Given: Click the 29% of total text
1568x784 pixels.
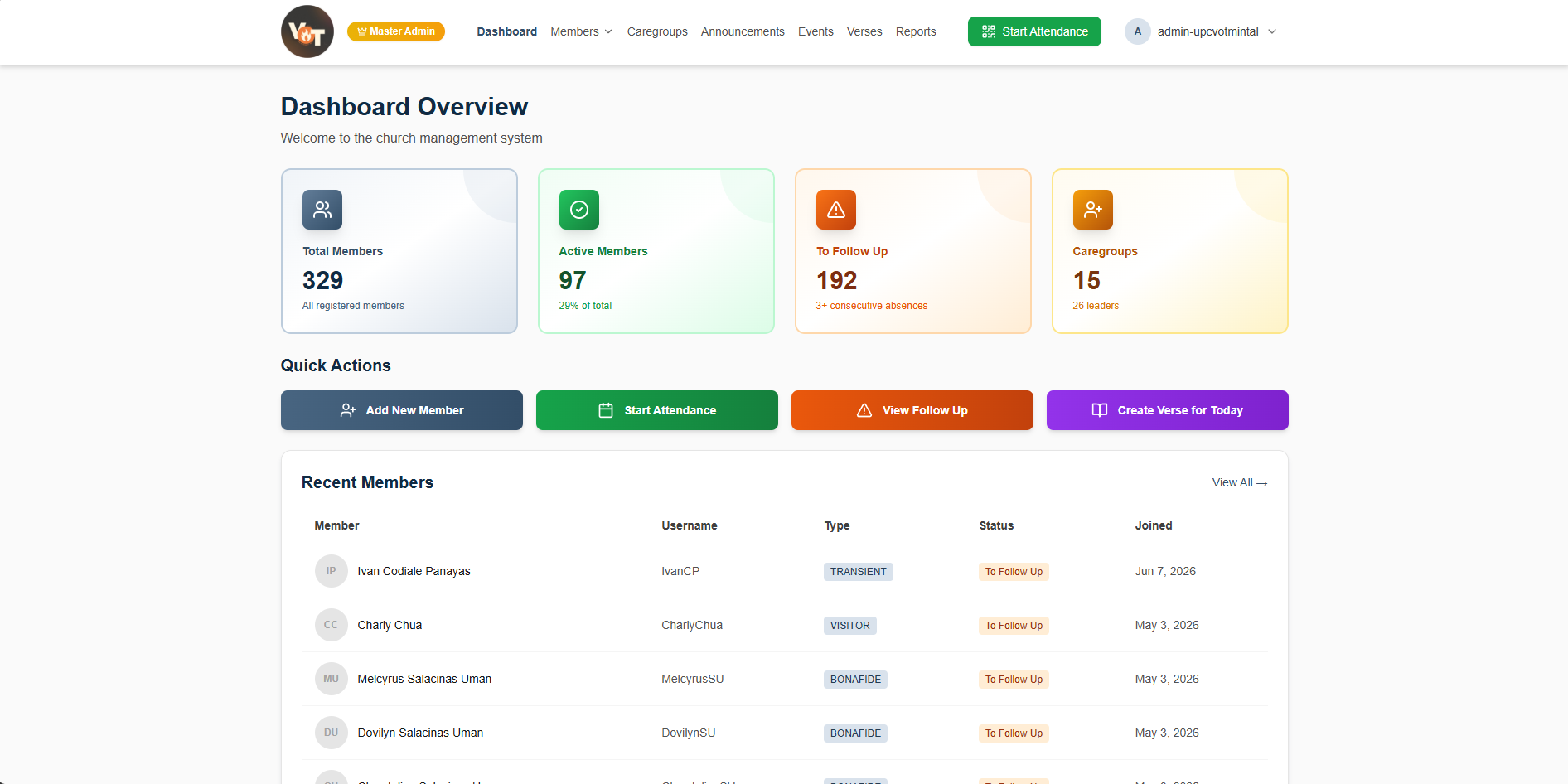Looking at the screenshot, I should pos(585,306).
